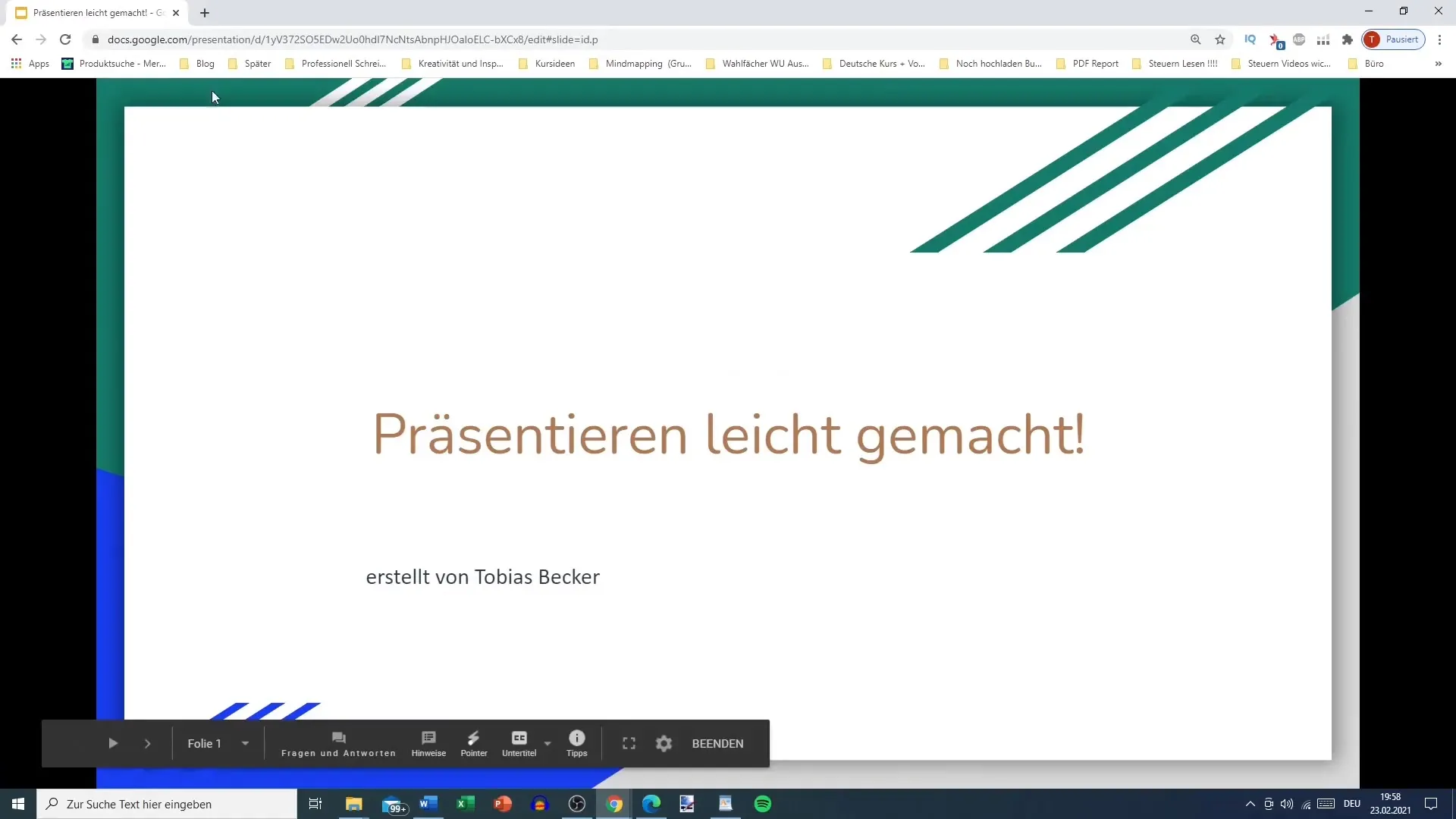Open presentation settings gear
1456x819 pixels.
point(664,743)
